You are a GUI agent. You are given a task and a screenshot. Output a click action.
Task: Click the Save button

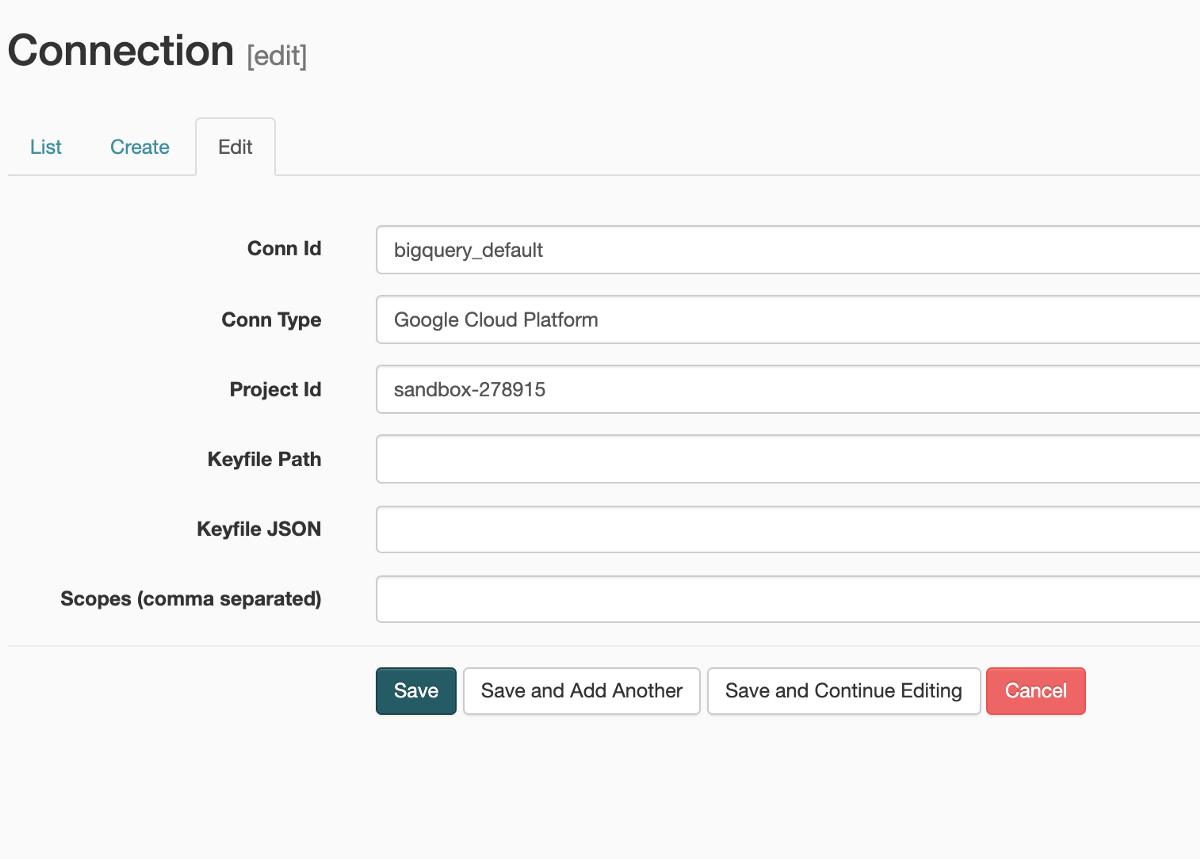click(415, 690)
